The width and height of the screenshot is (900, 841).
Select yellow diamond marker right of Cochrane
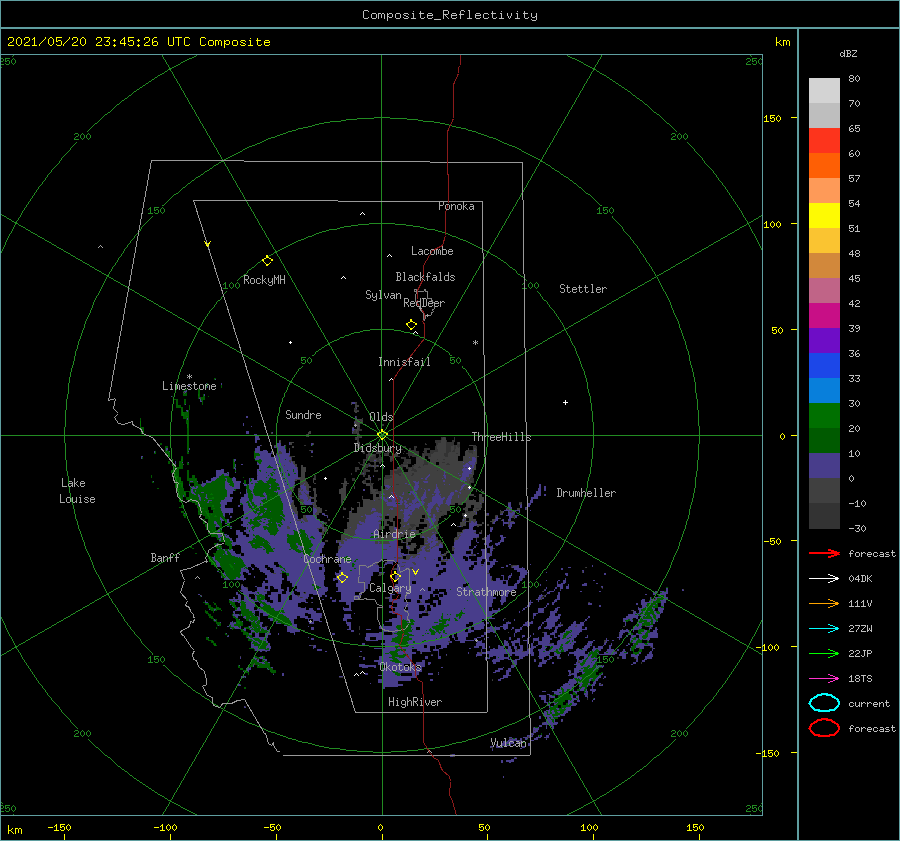342,577
